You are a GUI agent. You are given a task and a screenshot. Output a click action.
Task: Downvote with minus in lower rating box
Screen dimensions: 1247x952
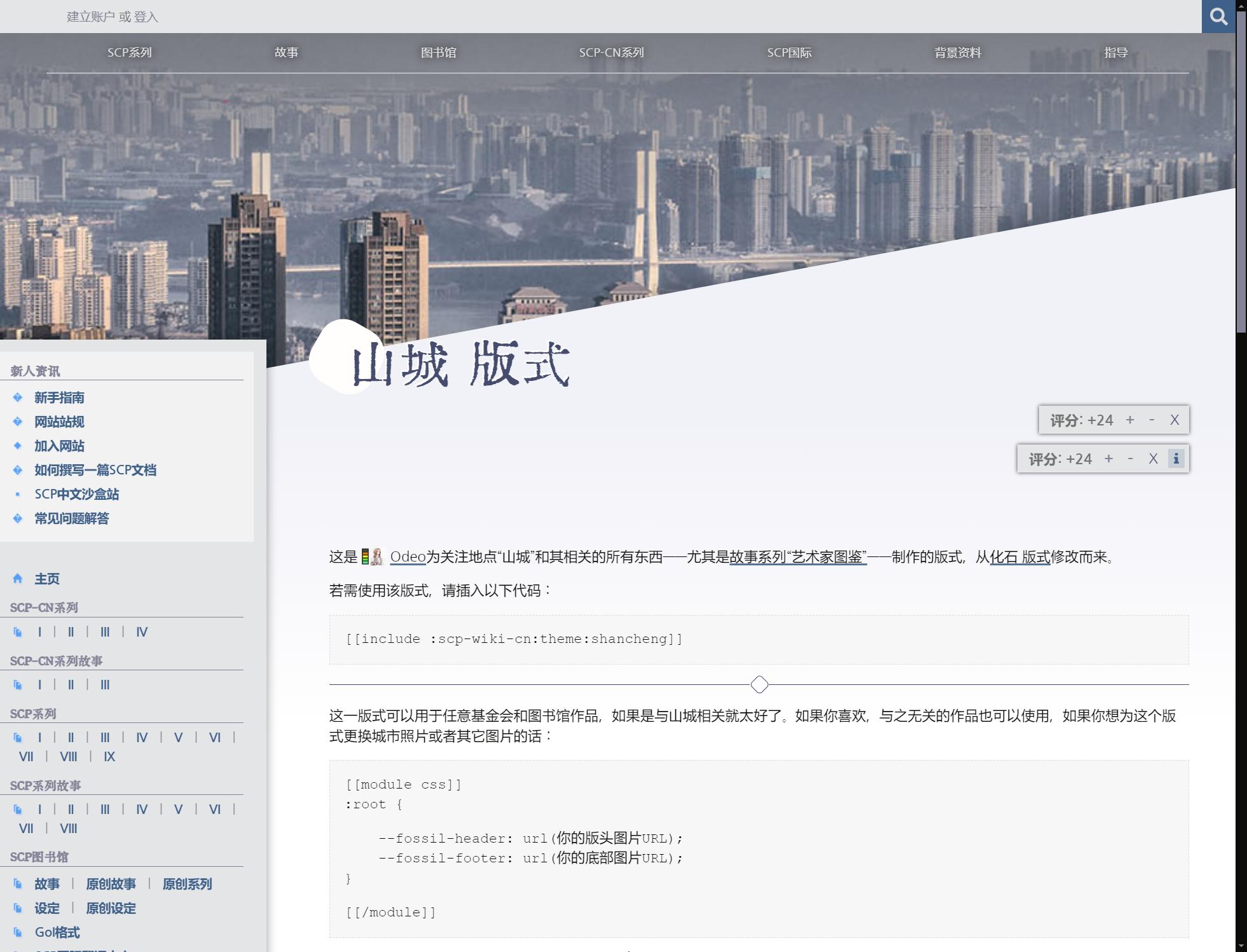pyautogui.click(x=1130, y=459)
